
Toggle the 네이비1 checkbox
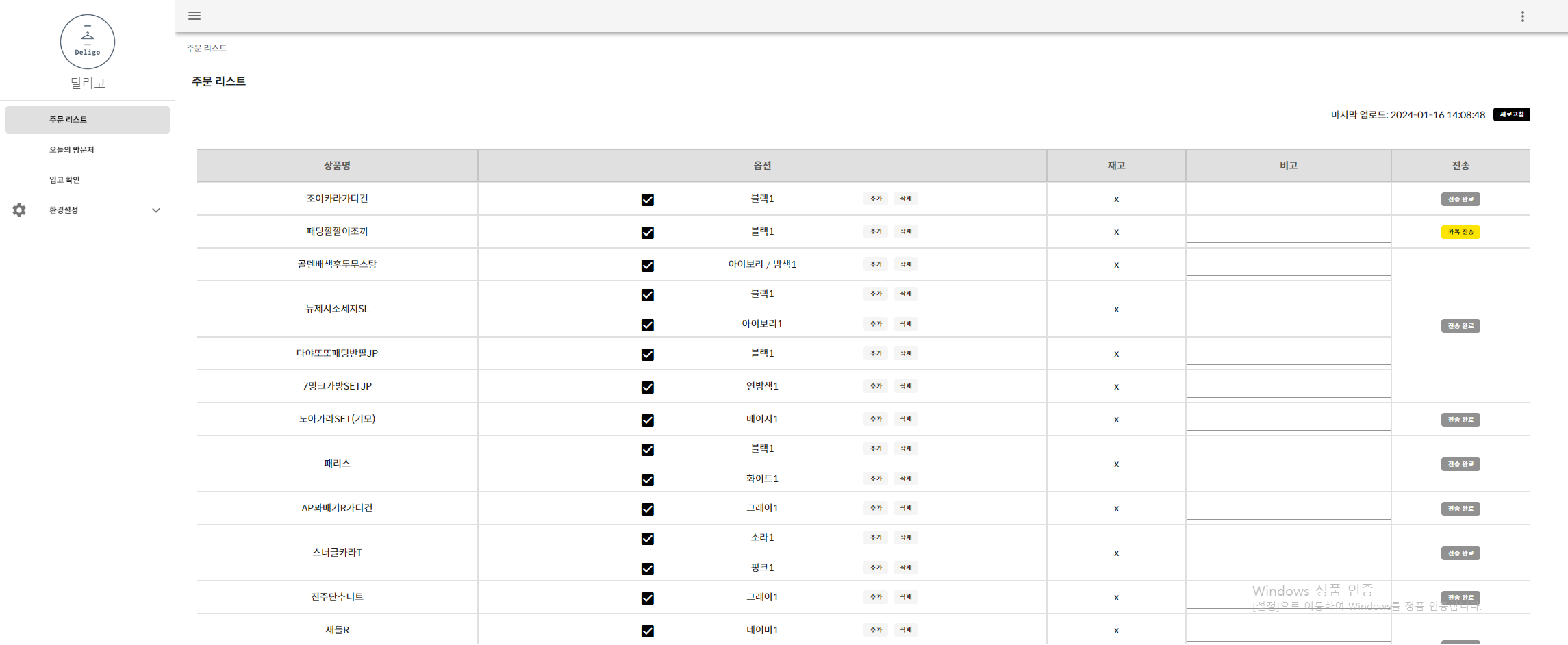click(x=647, y=631)
